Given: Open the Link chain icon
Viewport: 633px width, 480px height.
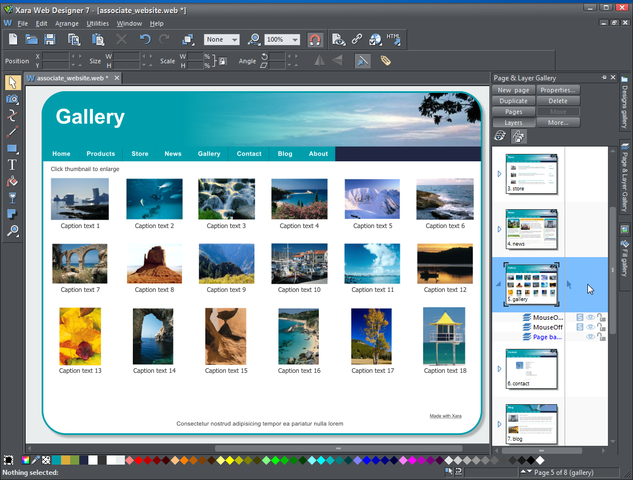Looking at the screenshot, I should click(357, 39).
